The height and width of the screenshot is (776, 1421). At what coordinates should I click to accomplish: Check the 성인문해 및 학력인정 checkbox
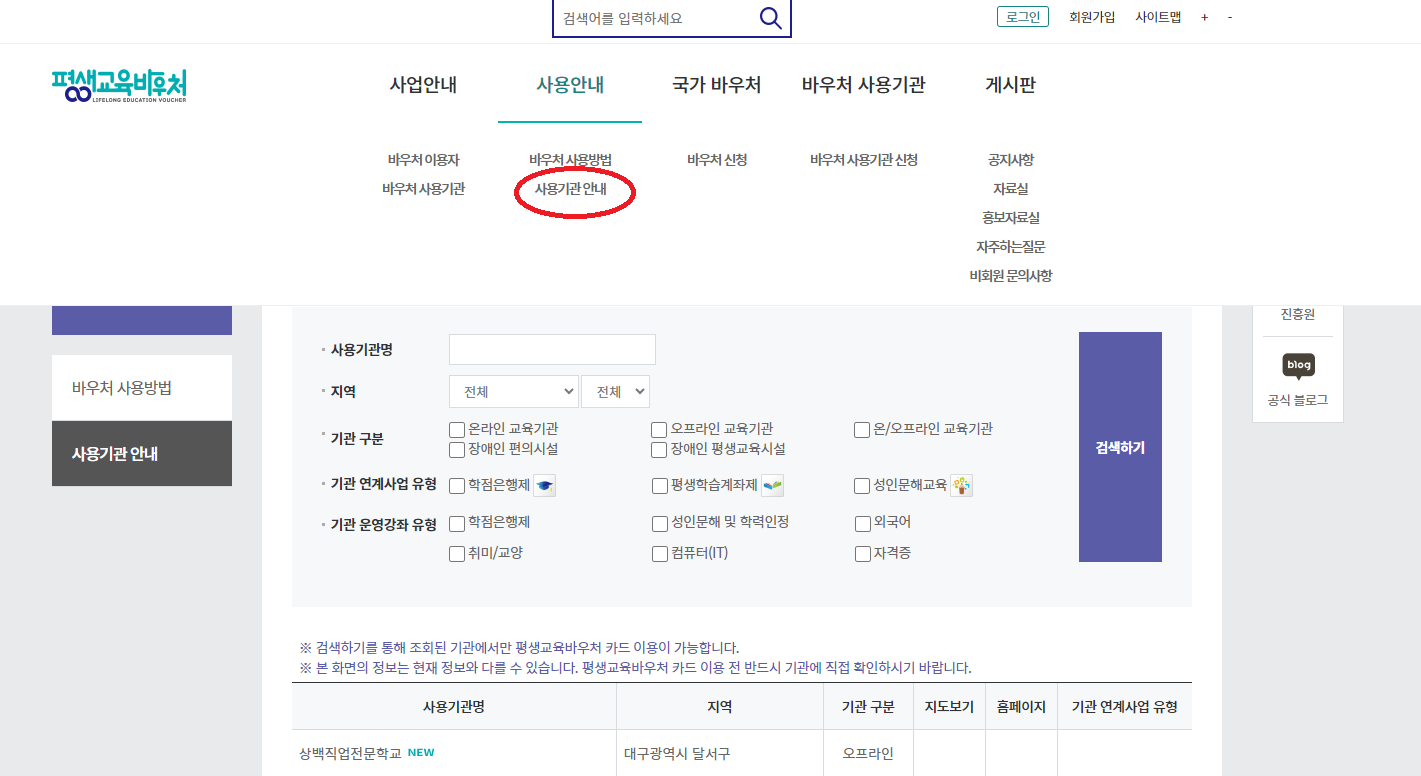point(660,524)
